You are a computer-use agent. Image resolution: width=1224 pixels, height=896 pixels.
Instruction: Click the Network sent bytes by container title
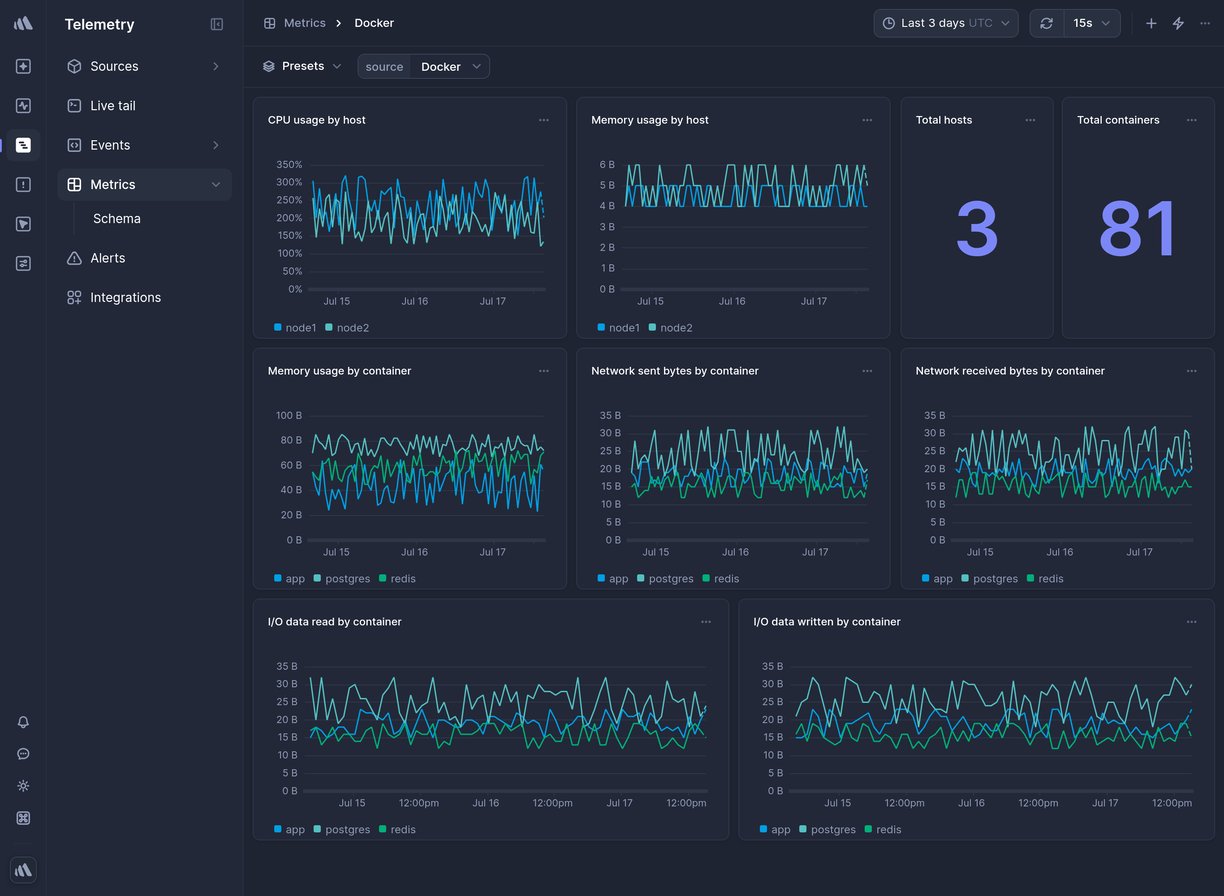click(675, 371)
